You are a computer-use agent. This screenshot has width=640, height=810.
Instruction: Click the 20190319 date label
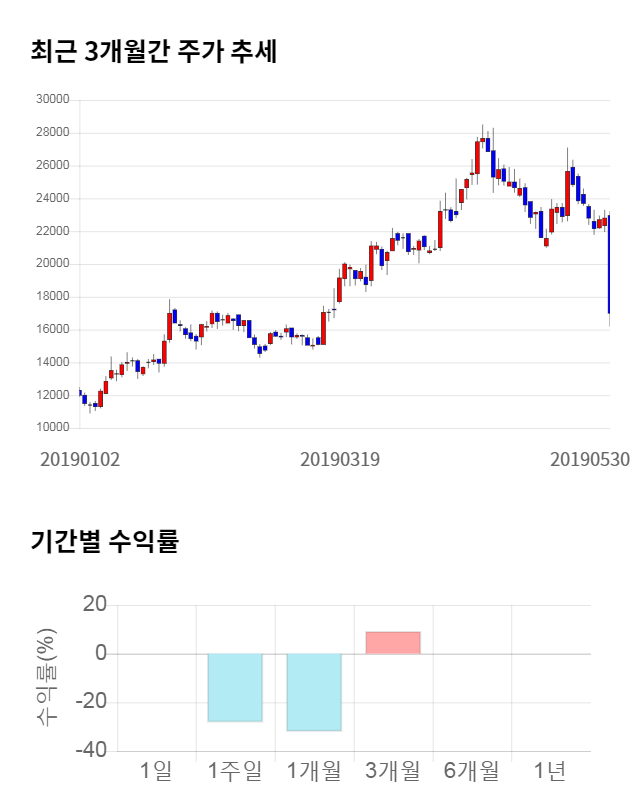click(x=341, y=459)
